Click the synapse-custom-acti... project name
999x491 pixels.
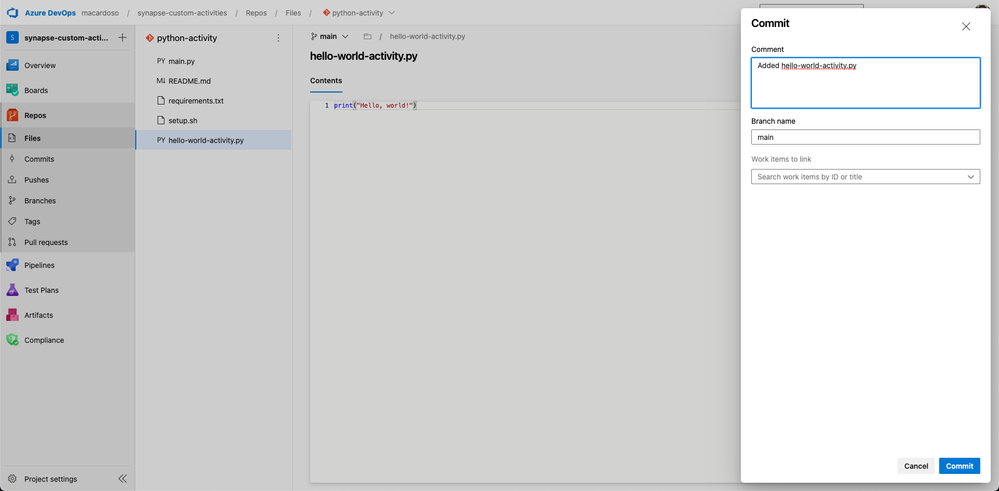point(66,38)
